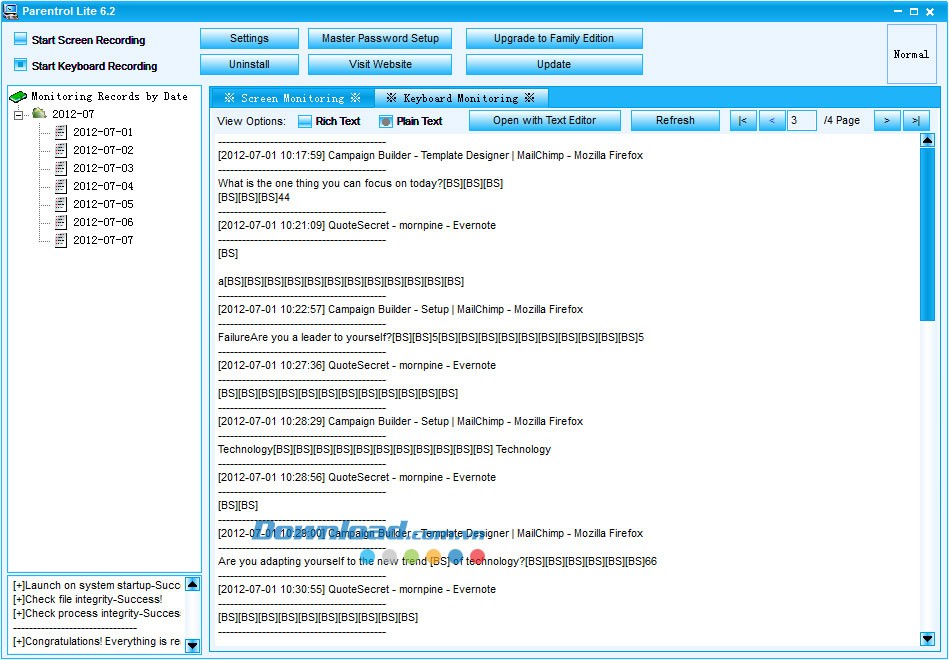Image resolution: width=949 pixels, height=660 pixels.
Task: Select the Plain Text view option
Action: (386, 121)
